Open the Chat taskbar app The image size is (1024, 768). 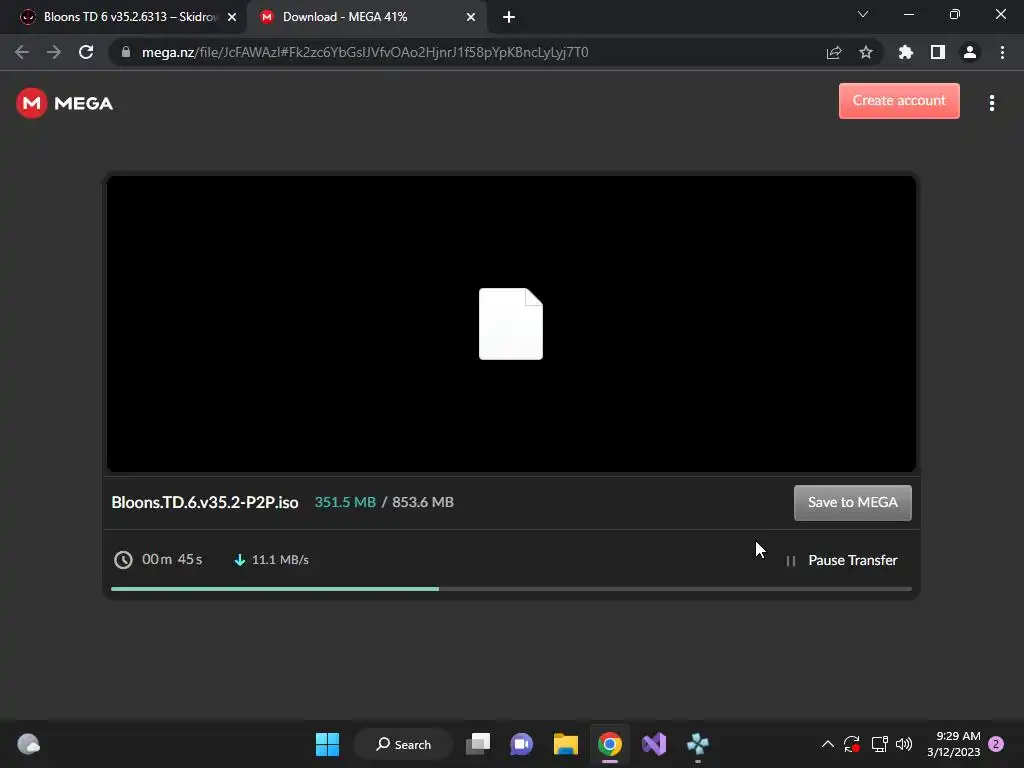click(x=521, y=744)
